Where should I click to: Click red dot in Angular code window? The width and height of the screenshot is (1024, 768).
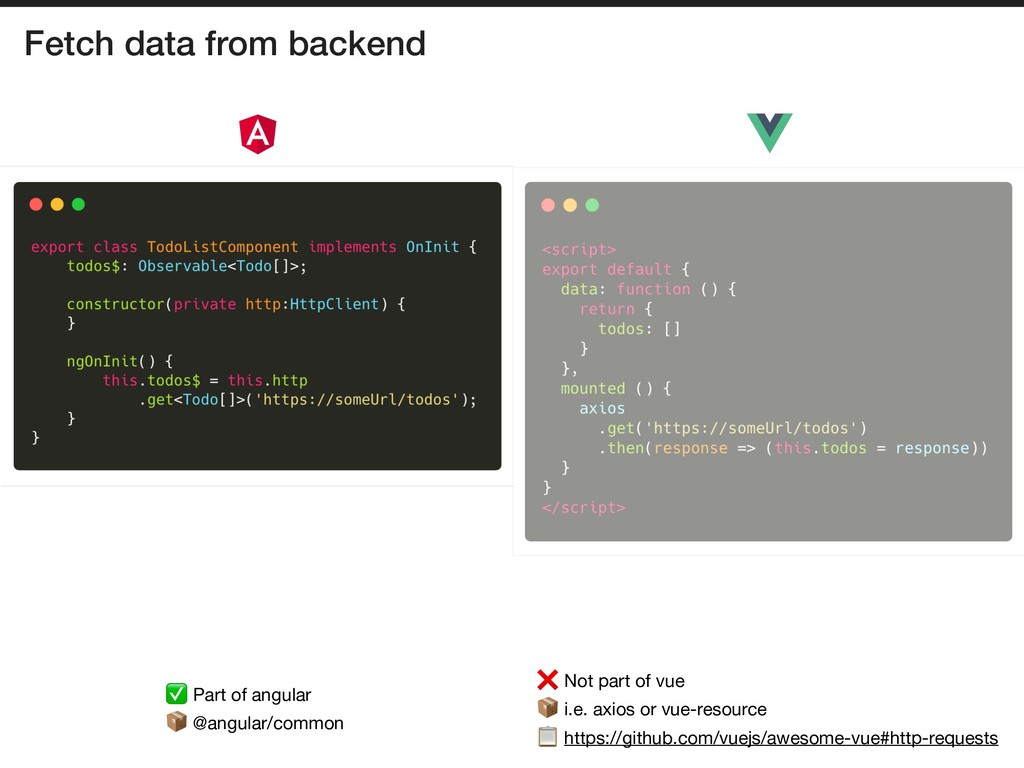[36, 204]
